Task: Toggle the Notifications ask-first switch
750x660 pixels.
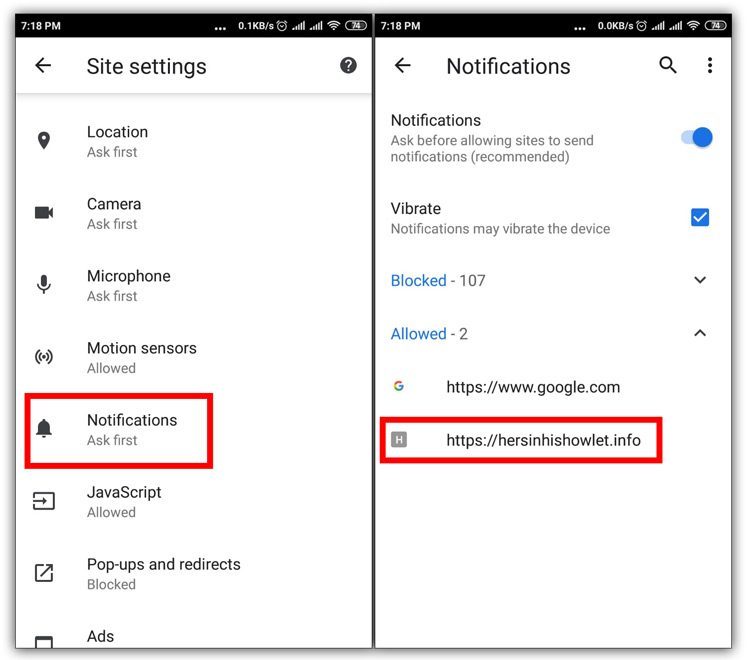Action: (697, 138)
